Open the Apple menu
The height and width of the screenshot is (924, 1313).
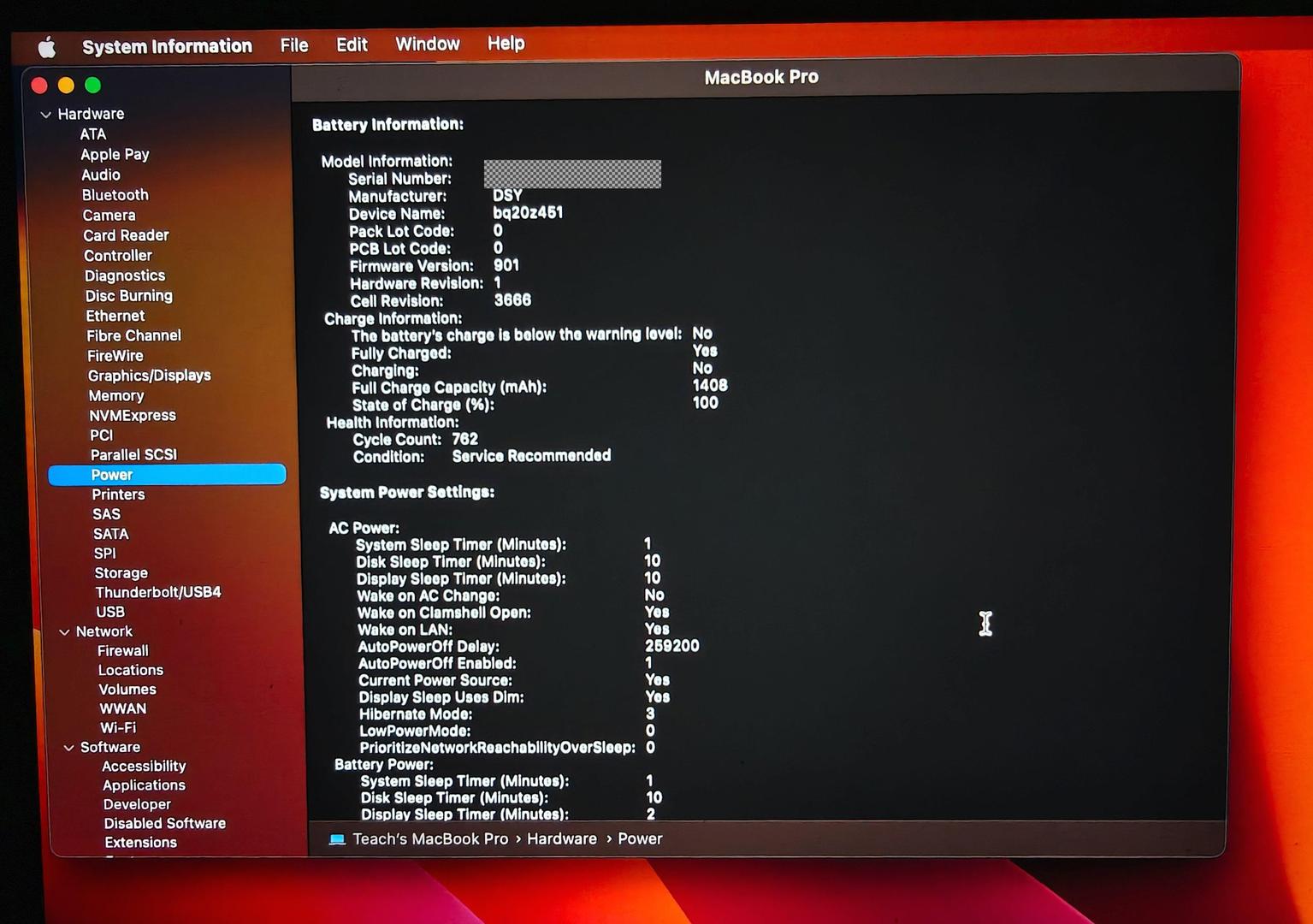[47, 47]
